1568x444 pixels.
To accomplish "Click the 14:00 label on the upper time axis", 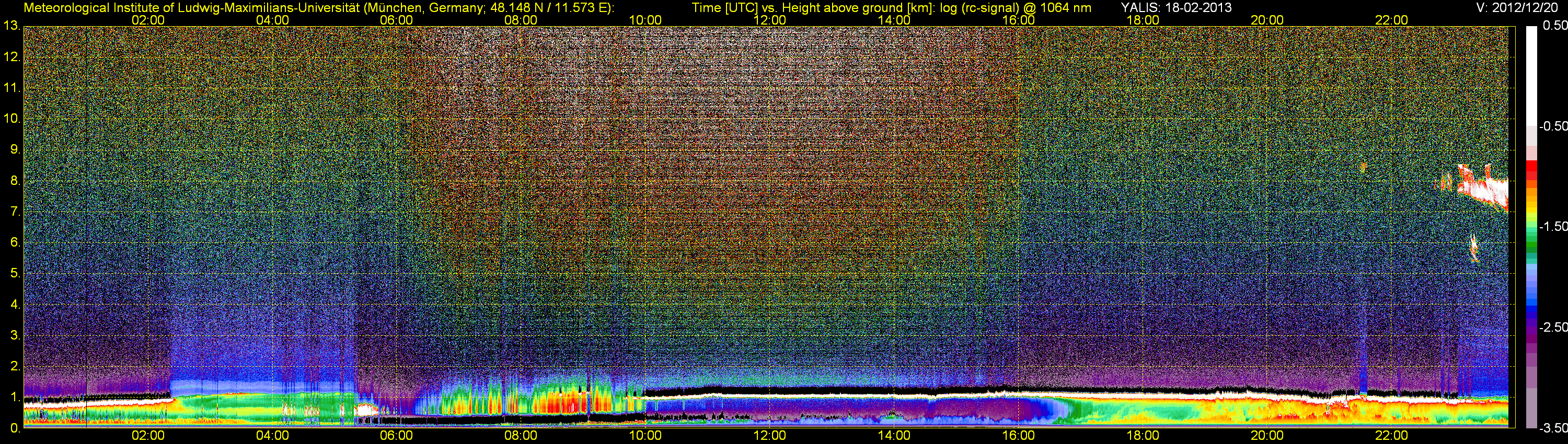I will (x=894, y=20).
